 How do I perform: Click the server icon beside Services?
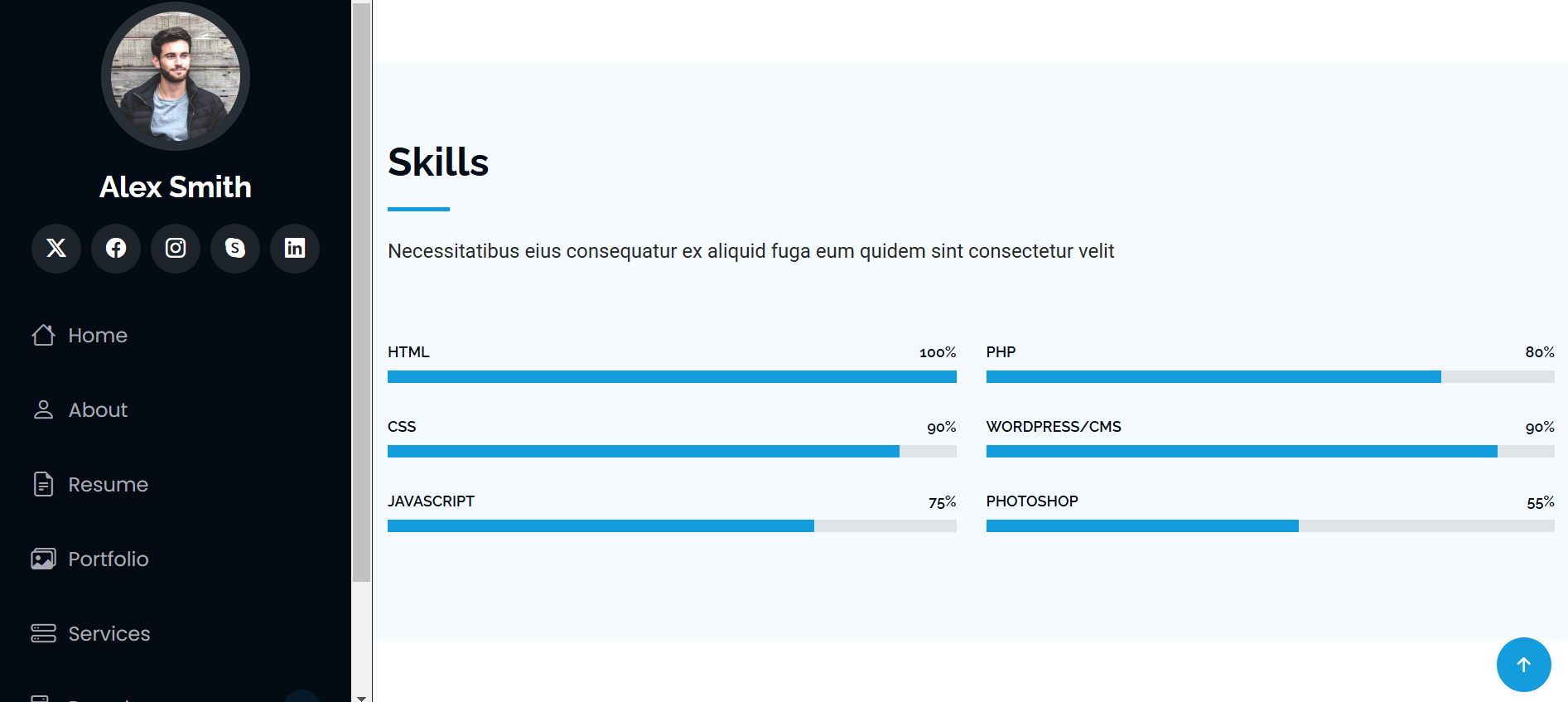[x=44, y=633]
